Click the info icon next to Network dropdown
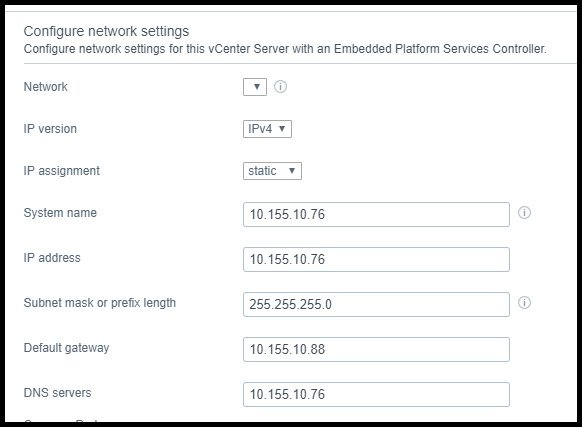 (280, 87)
